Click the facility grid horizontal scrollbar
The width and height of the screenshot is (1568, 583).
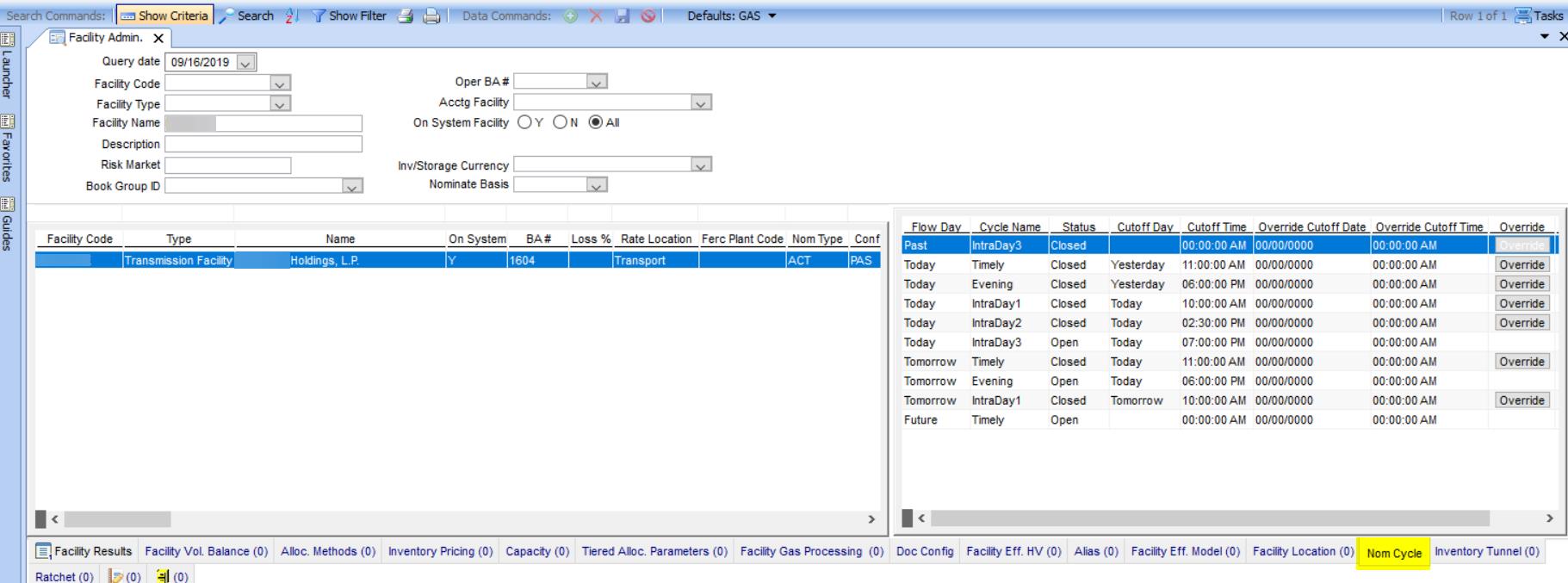(x=117, y=519)
